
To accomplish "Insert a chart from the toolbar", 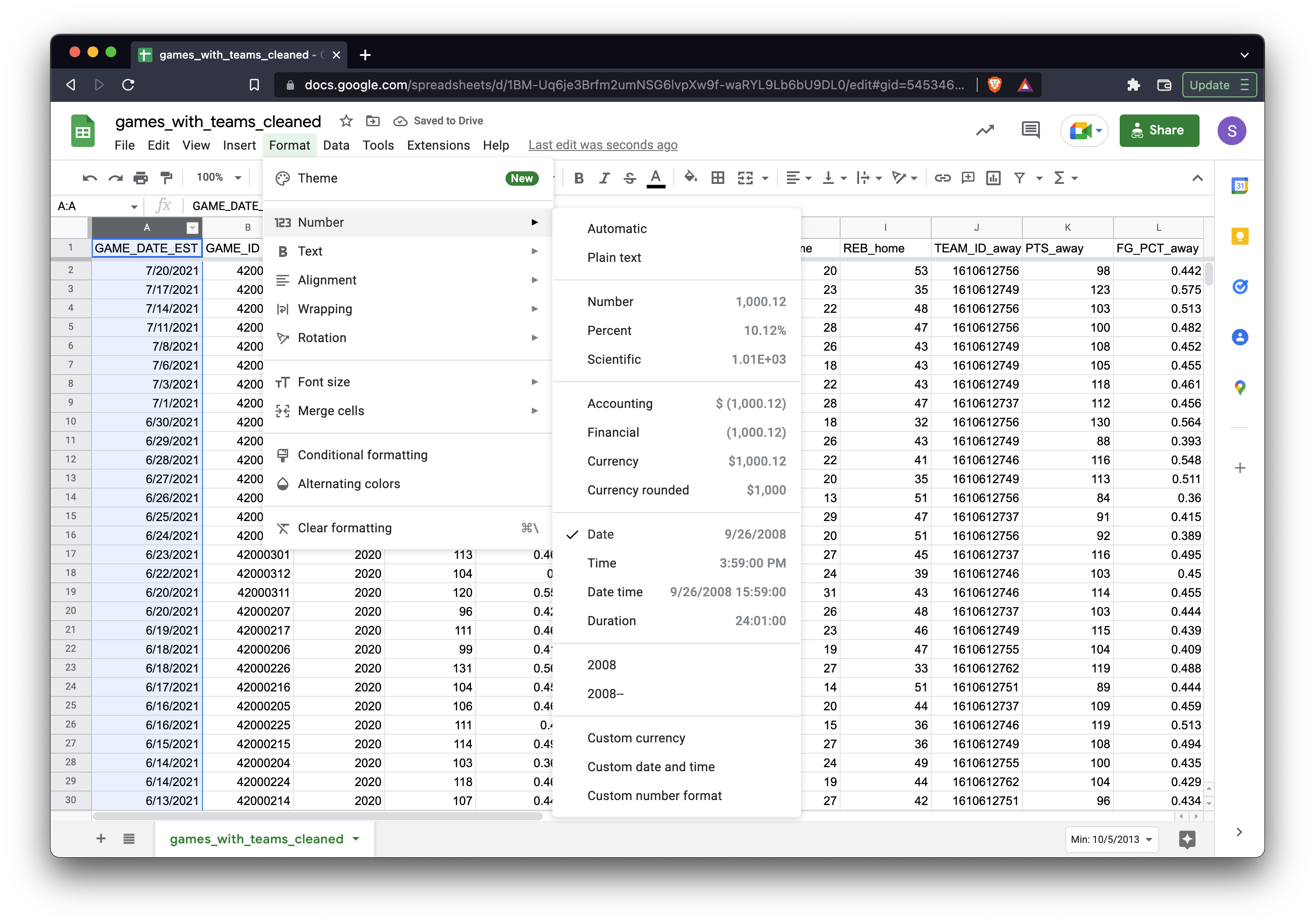I will click(x=994, y=178).
